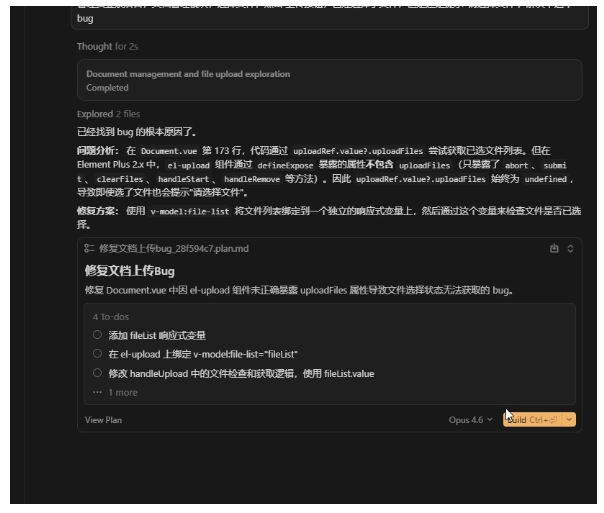The width and height of the screenshot is (604, 513).
Task: Click View Plan link
Action: (103, 420)
